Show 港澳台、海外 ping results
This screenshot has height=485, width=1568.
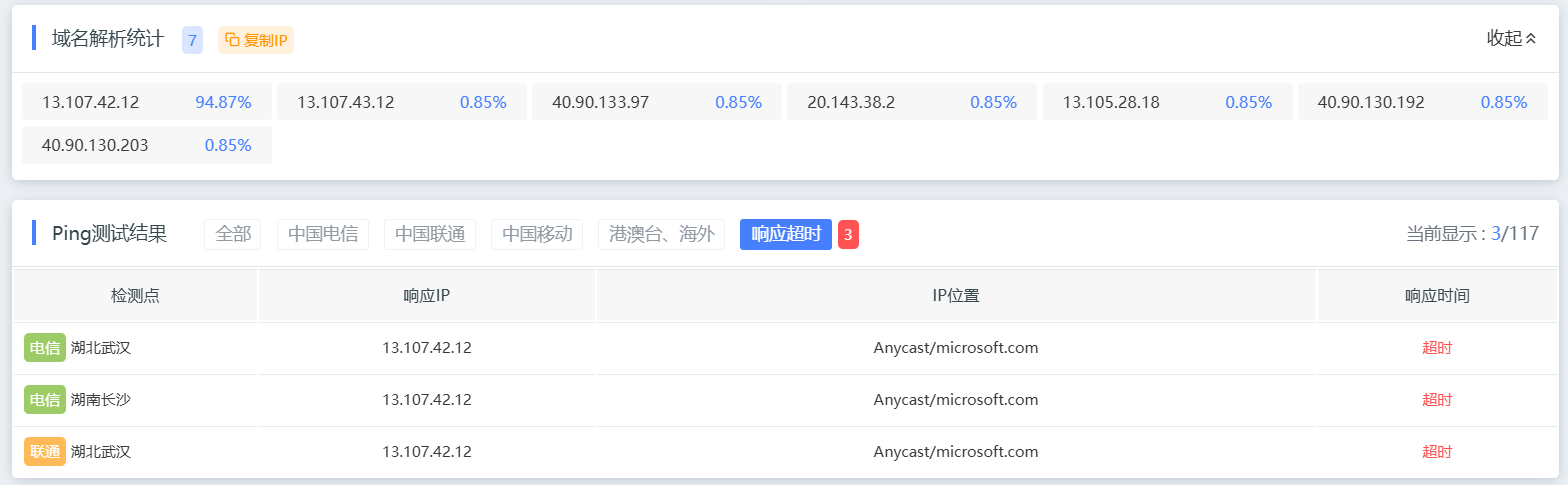(661, 234)
